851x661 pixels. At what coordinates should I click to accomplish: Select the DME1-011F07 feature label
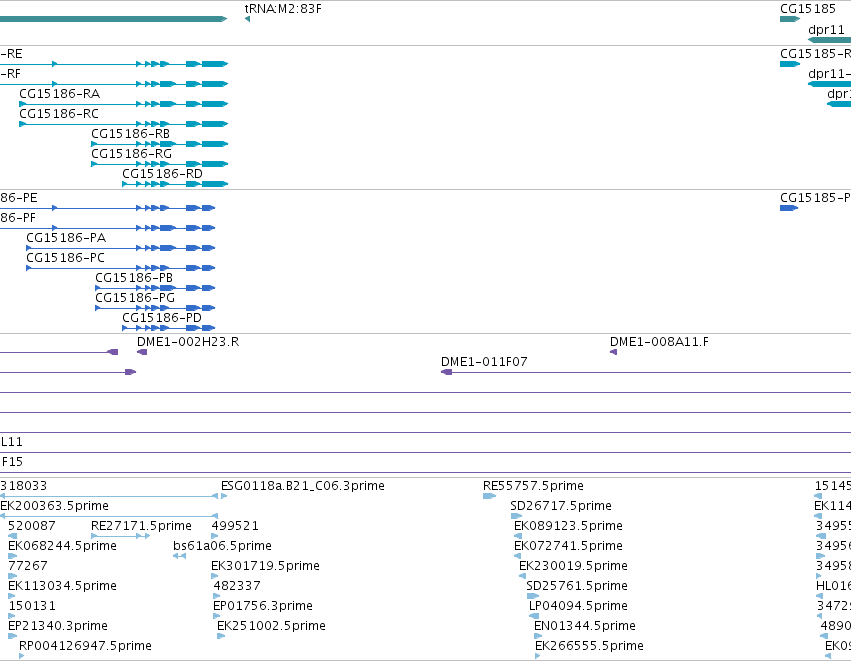[484, 362]
